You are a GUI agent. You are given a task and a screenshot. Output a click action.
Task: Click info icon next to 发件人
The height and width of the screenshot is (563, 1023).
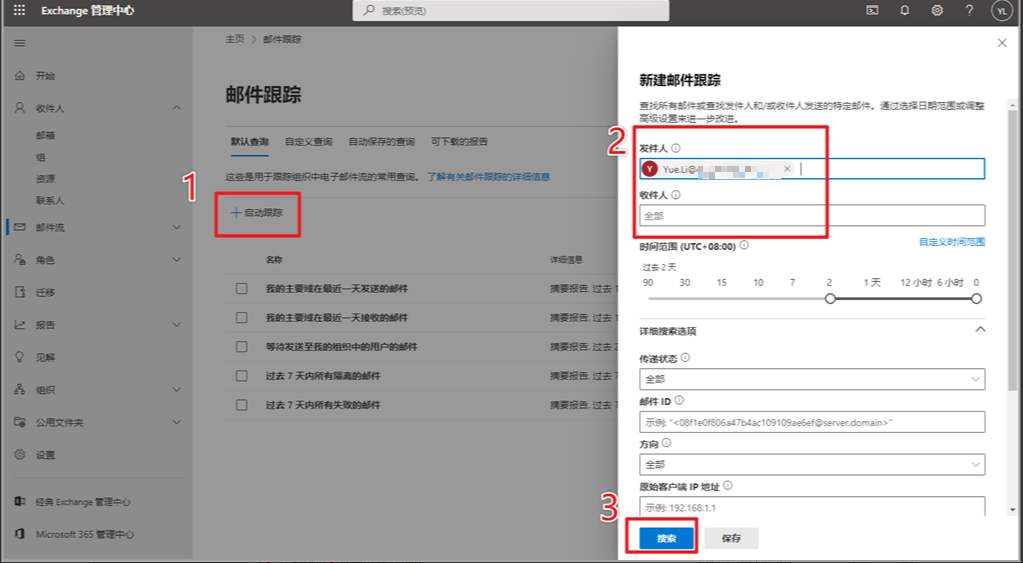point(676,148)
